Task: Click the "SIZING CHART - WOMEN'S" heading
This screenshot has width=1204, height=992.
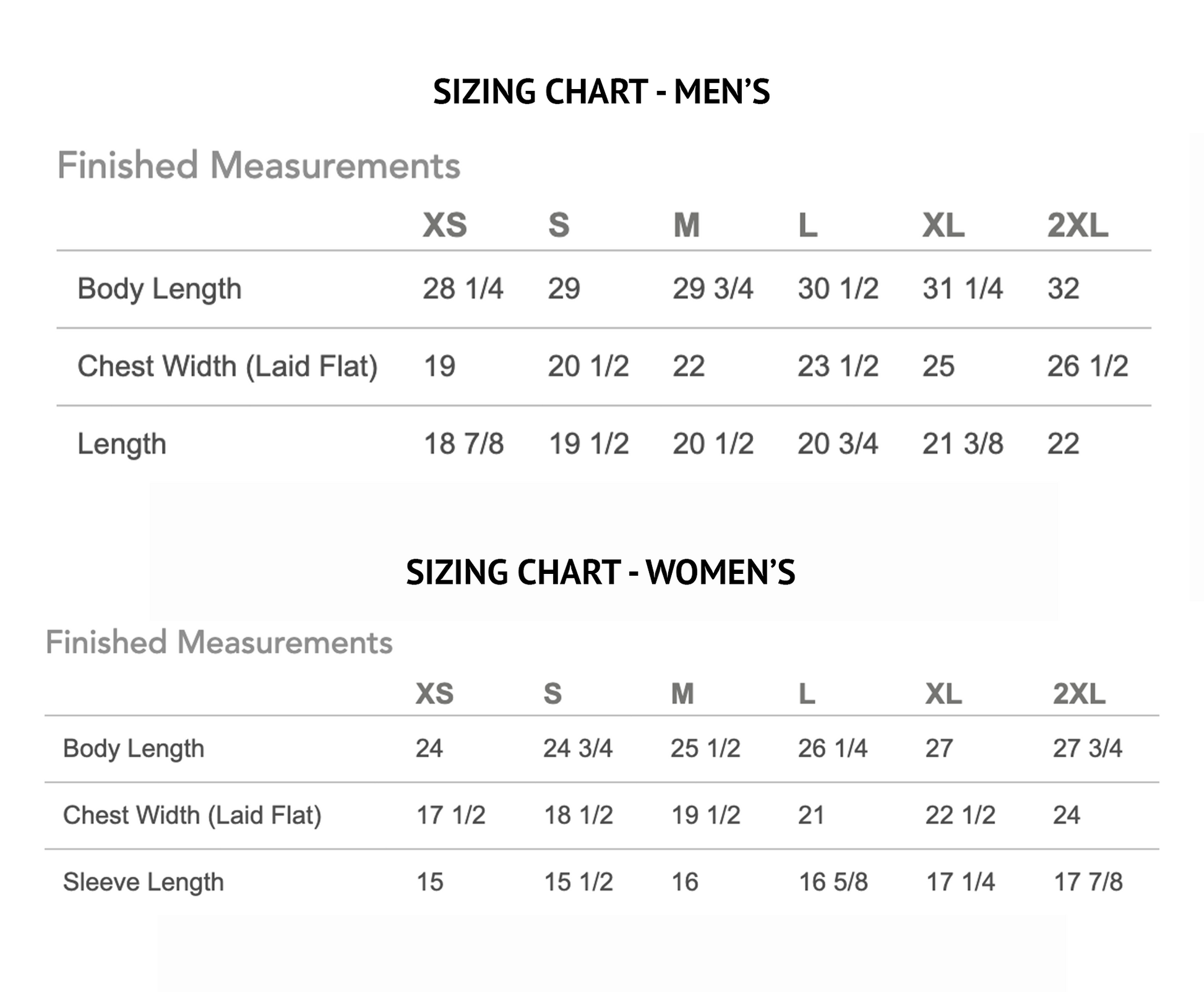Action: [600, 572]
